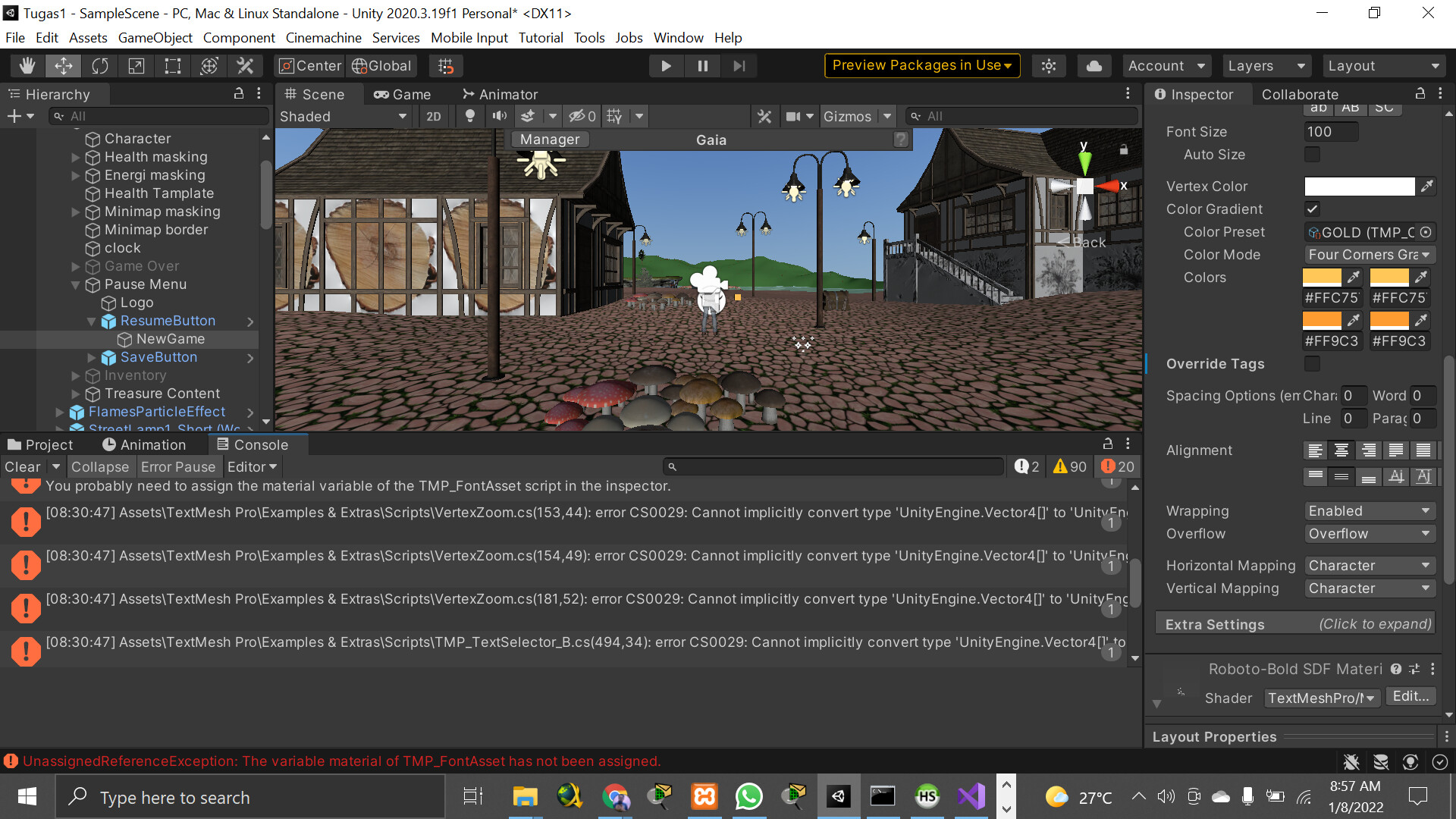Click the Step frame icon

(x=739, y=66)
